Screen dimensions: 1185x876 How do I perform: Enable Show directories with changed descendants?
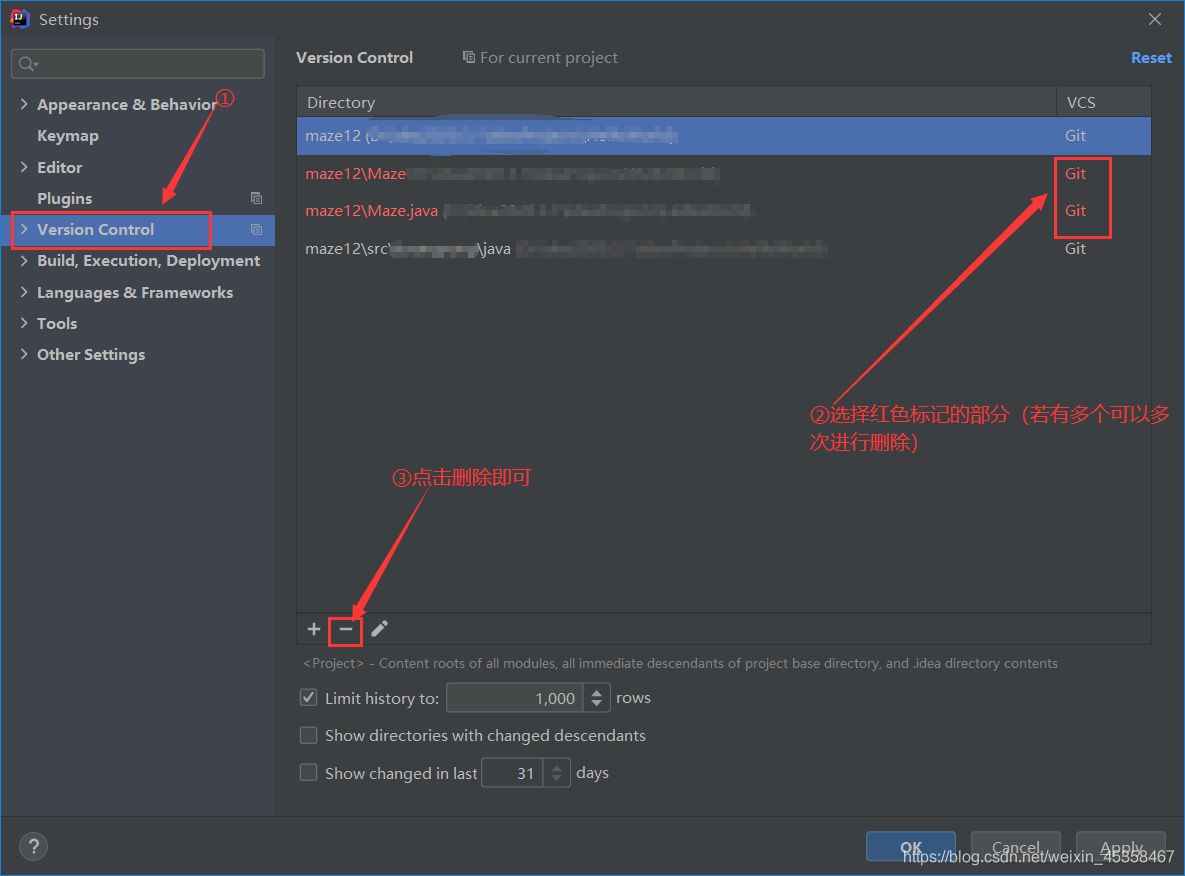tap(309, 735)
